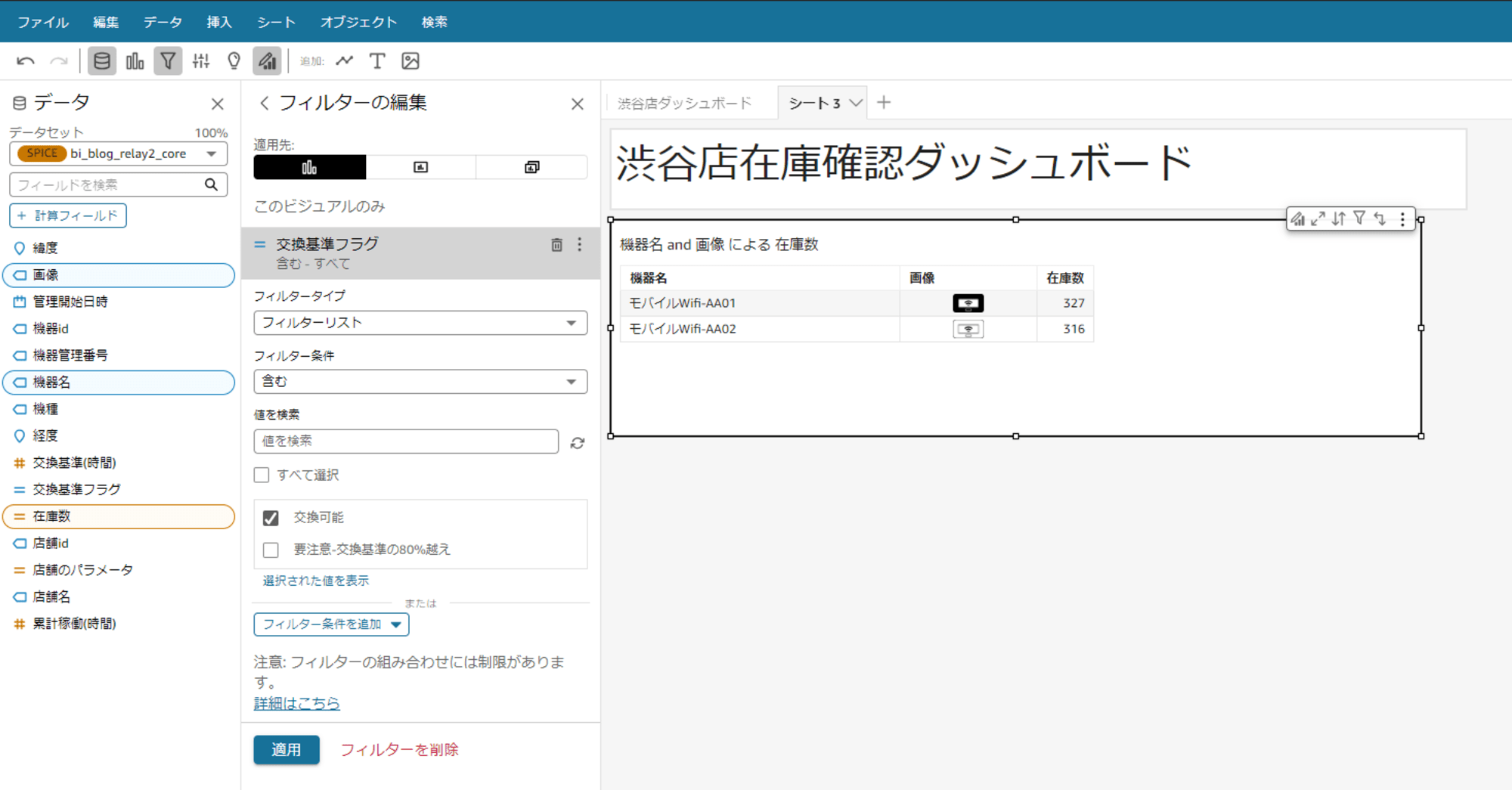Open the シート menu
Image resolution: width=1512 pixels, height=790 pixels.
pos(276,22)
